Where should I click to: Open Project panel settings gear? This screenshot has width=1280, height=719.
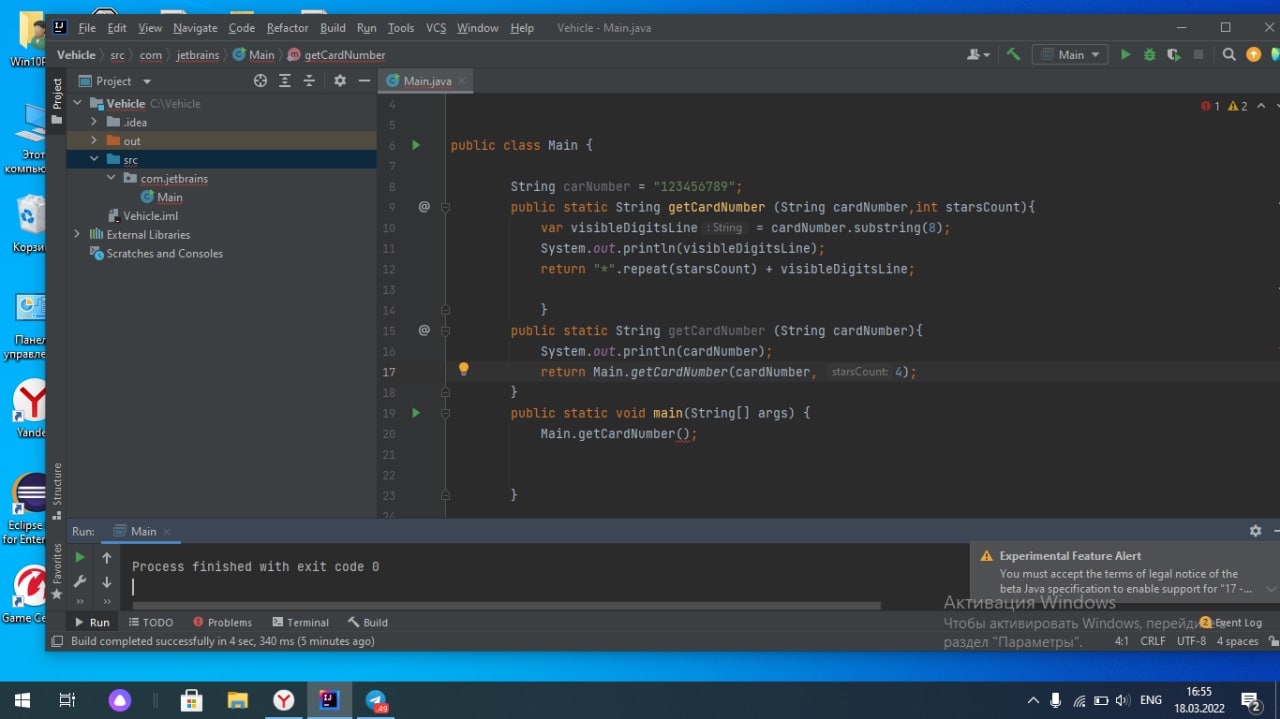point(340,81)
